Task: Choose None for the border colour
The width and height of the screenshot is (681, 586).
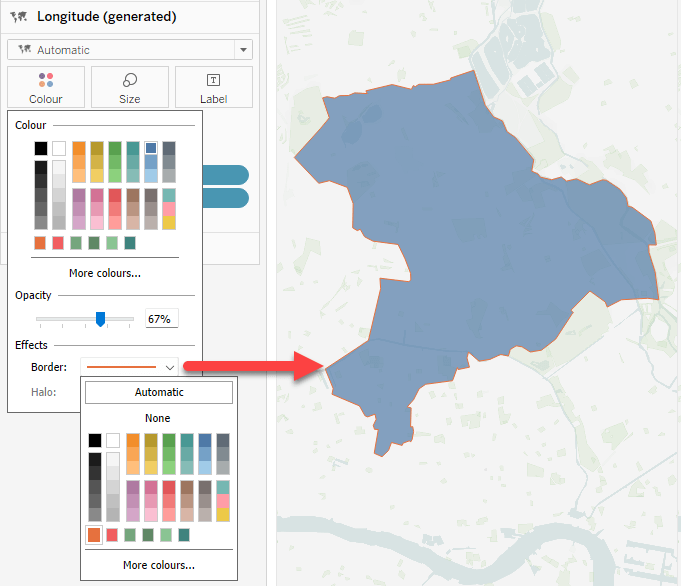Action: (157, 418)
